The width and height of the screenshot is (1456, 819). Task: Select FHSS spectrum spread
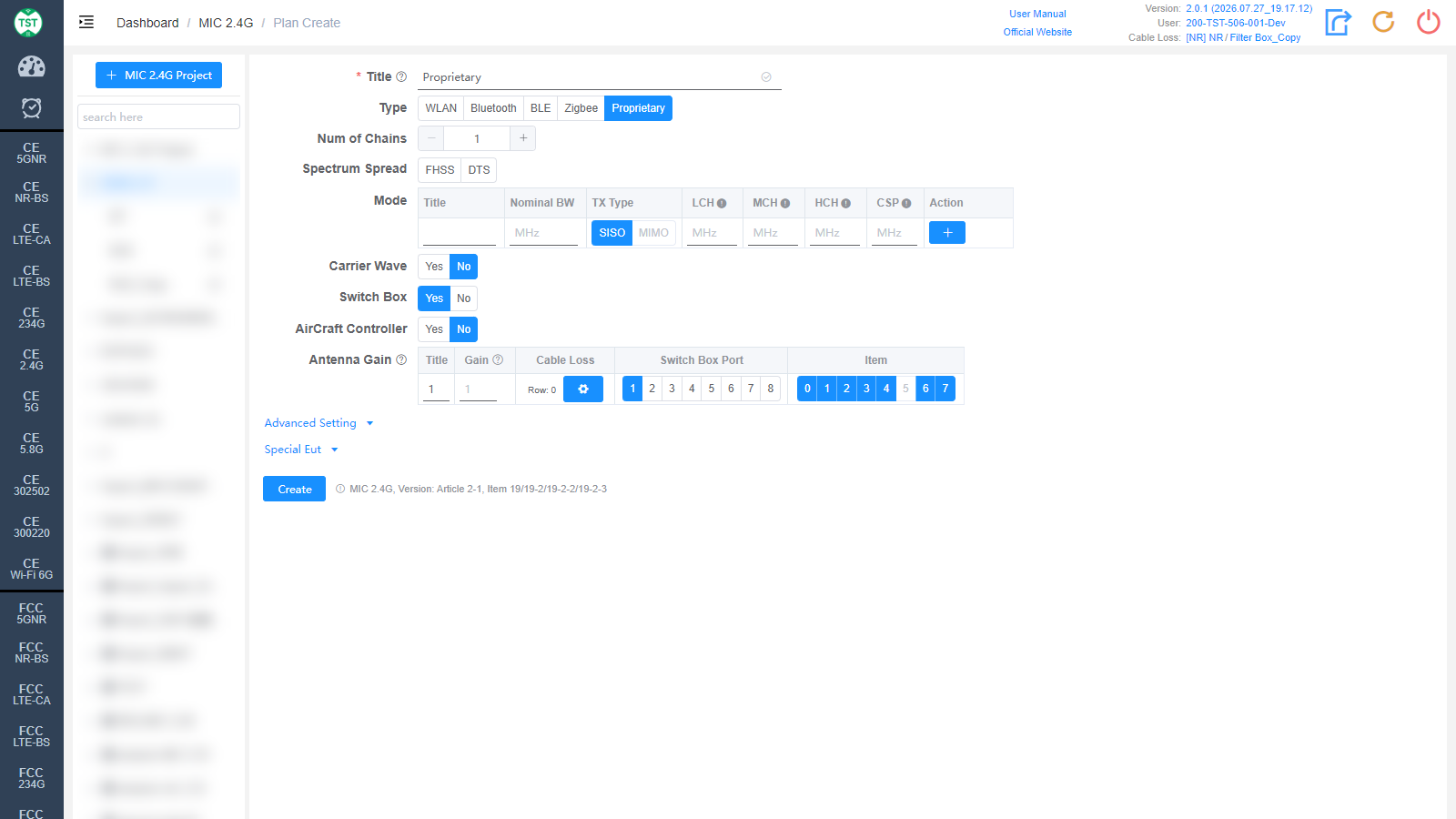[440, 170]
